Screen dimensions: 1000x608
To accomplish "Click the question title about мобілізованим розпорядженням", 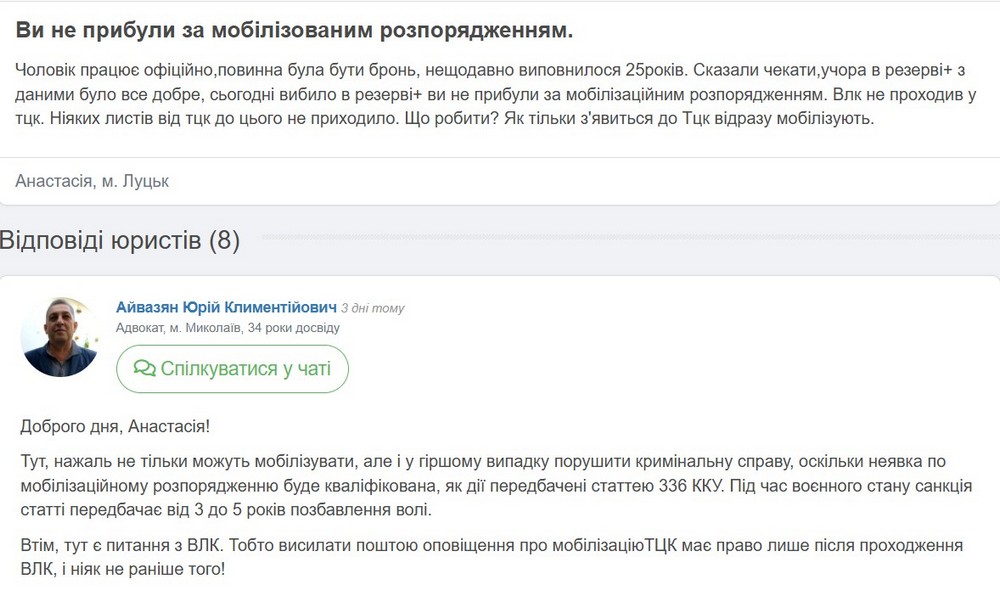I will click(294, 30).
